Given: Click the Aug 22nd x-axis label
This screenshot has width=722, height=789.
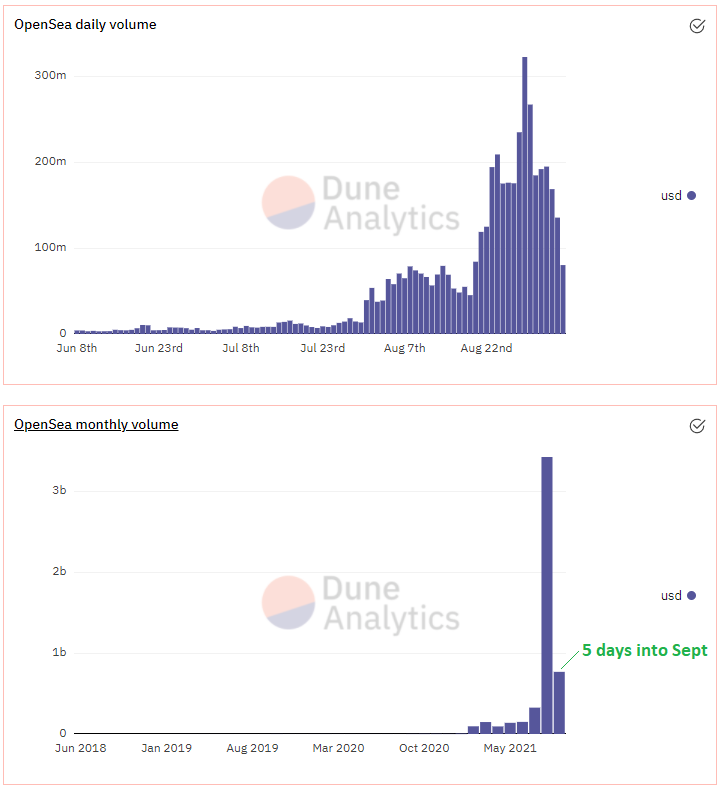Looking at the screenshot, I should click(x=486, y=348).
